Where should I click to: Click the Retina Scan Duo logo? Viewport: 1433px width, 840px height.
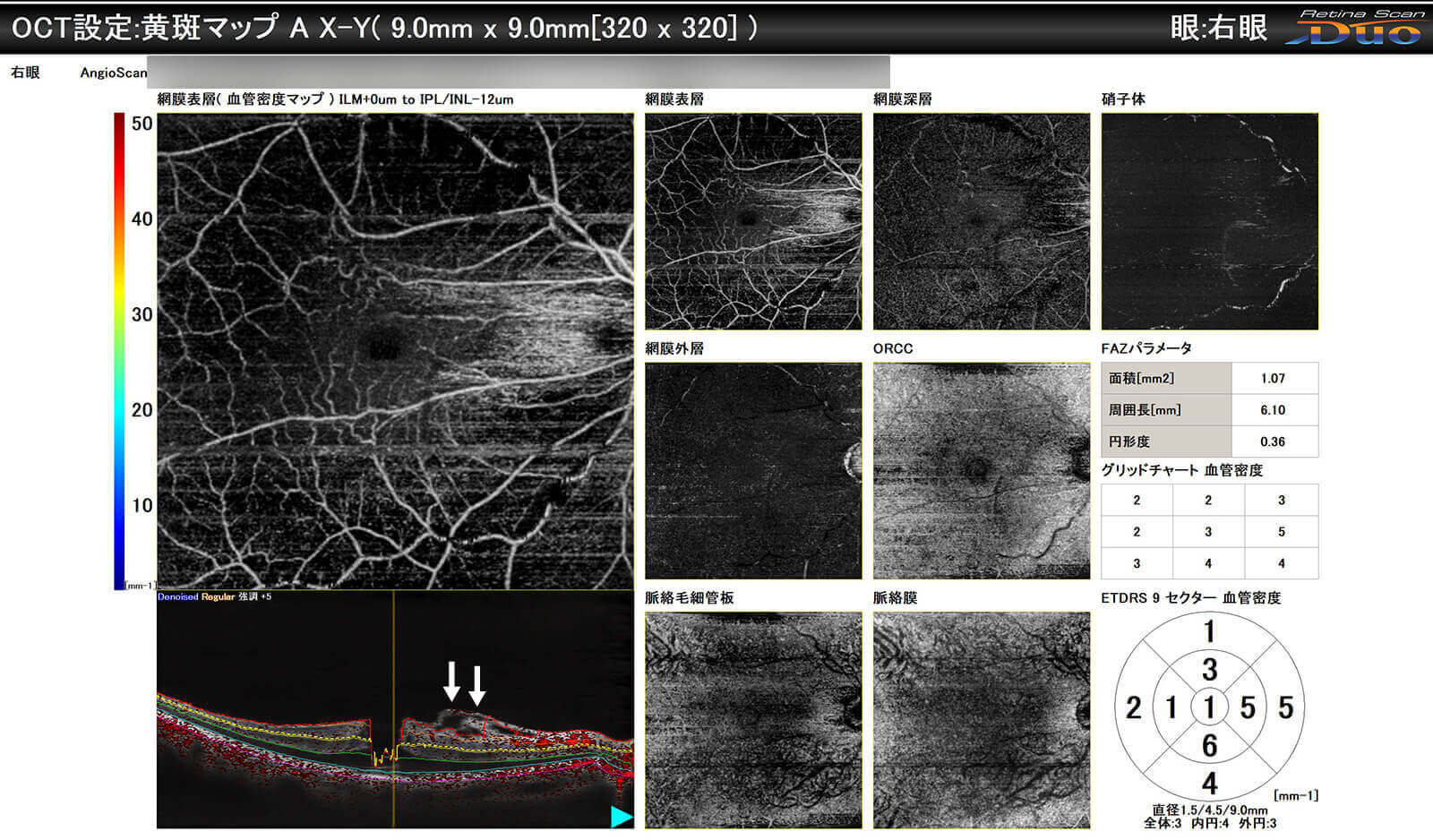coord(1355,27)
